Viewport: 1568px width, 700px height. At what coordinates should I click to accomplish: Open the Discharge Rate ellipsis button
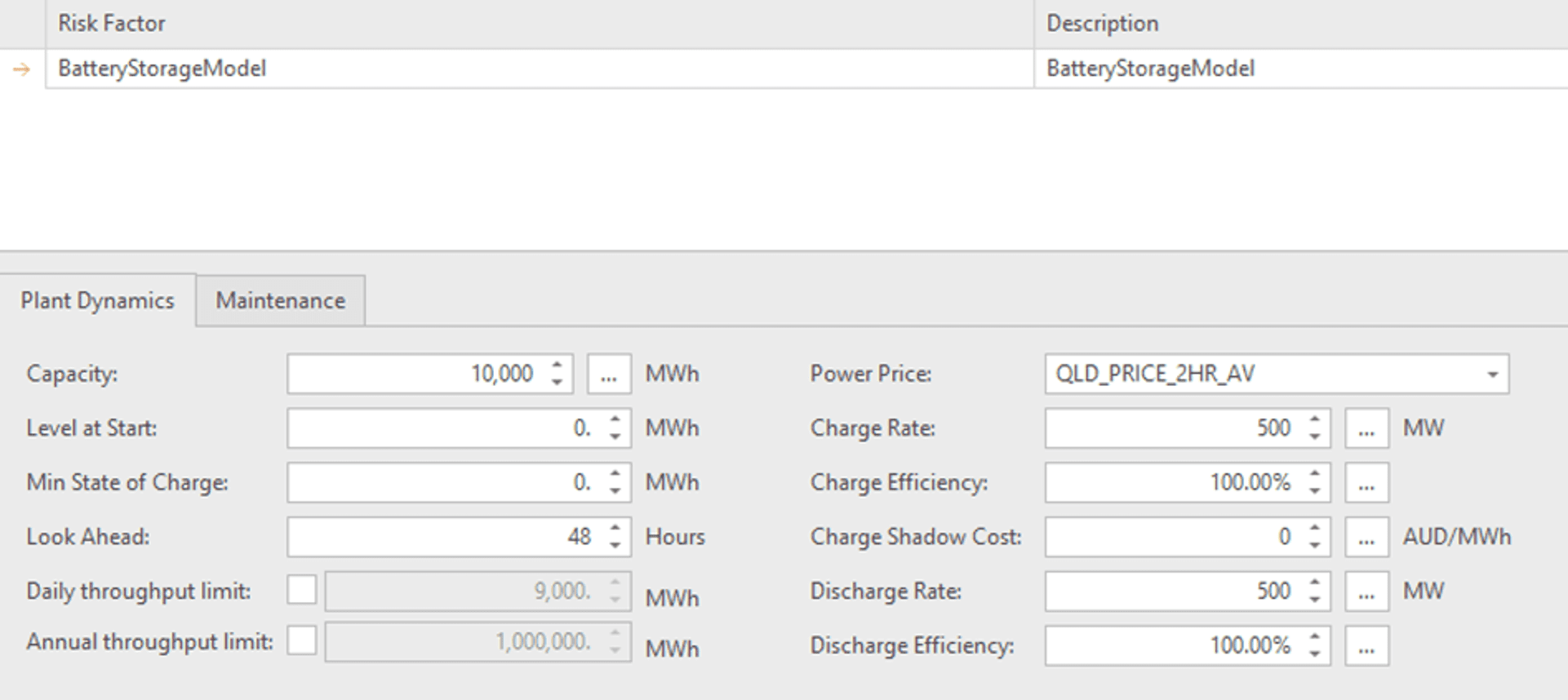1367,591
